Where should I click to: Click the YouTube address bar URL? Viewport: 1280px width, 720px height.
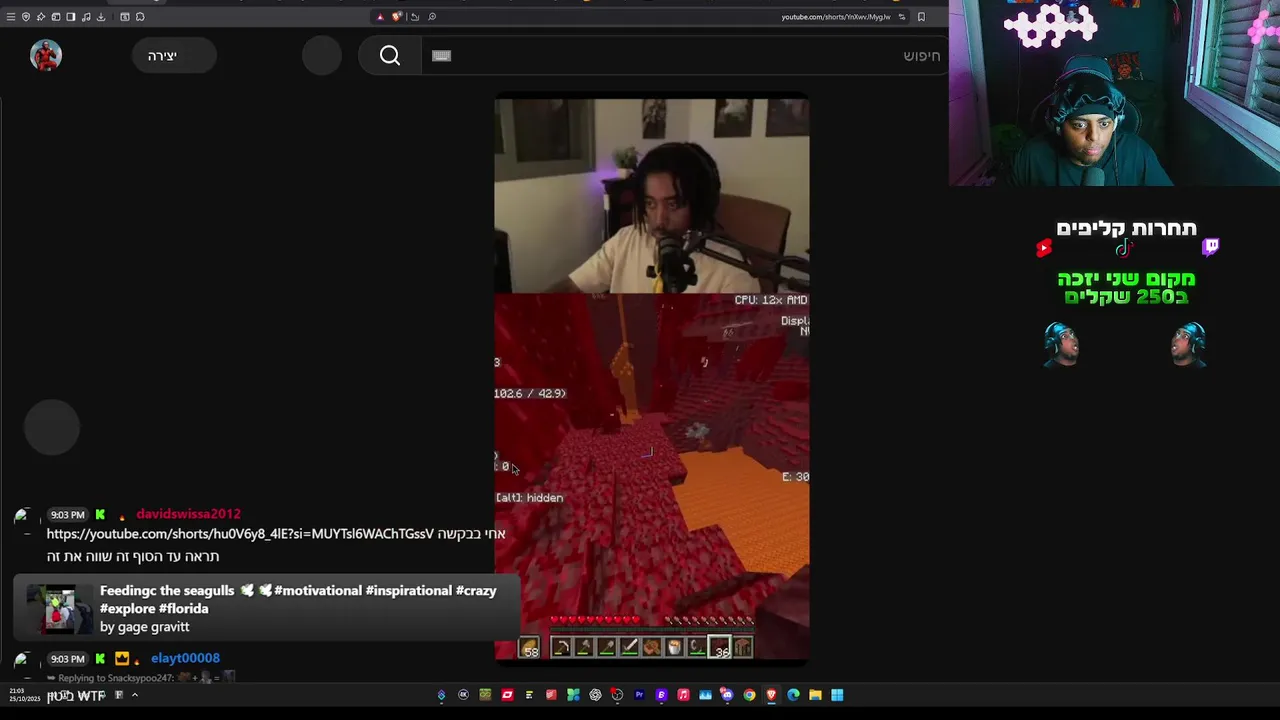[835, 17]
